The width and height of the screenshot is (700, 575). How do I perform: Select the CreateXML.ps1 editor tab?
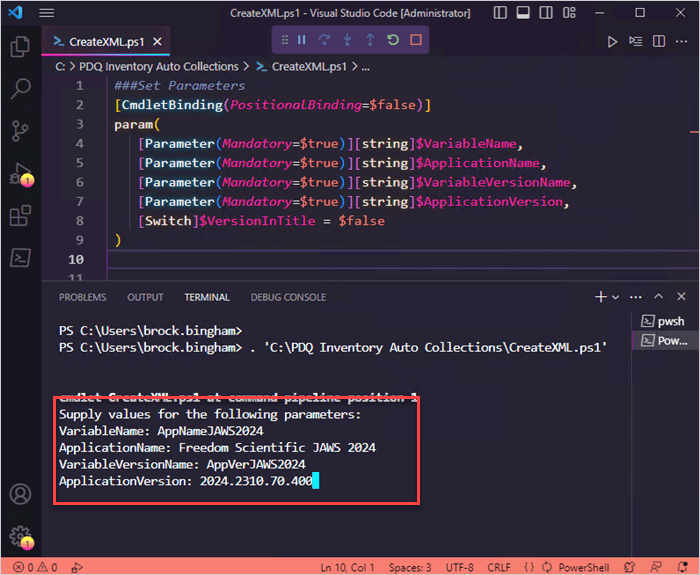click(106, 42)
